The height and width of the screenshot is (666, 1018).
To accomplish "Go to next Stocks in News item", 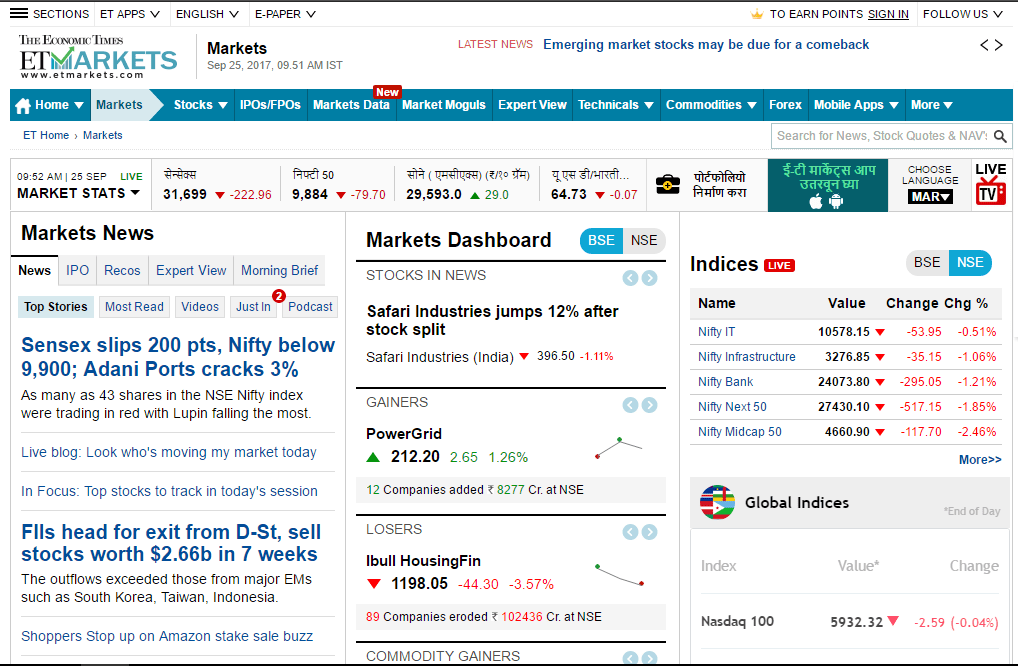I will [649, 278].
